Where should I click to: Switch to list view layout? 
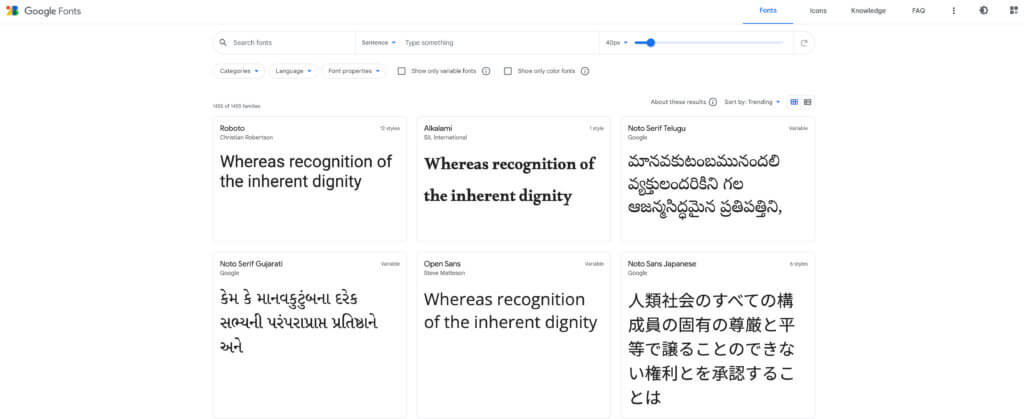807,102
